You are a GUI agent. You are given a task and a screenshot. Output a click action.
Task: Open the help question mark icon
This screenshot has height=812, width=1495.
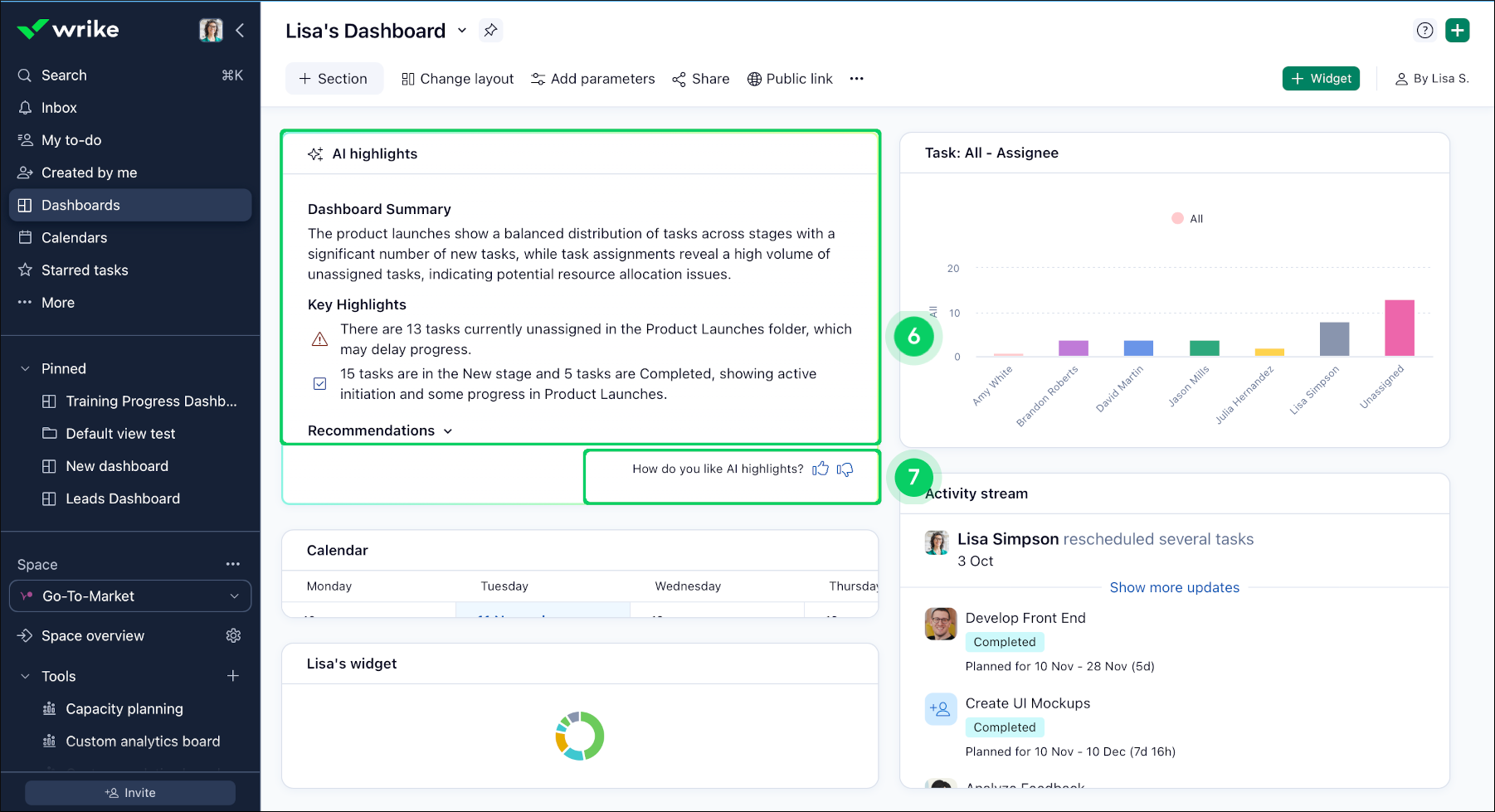tap(1424, 31)
